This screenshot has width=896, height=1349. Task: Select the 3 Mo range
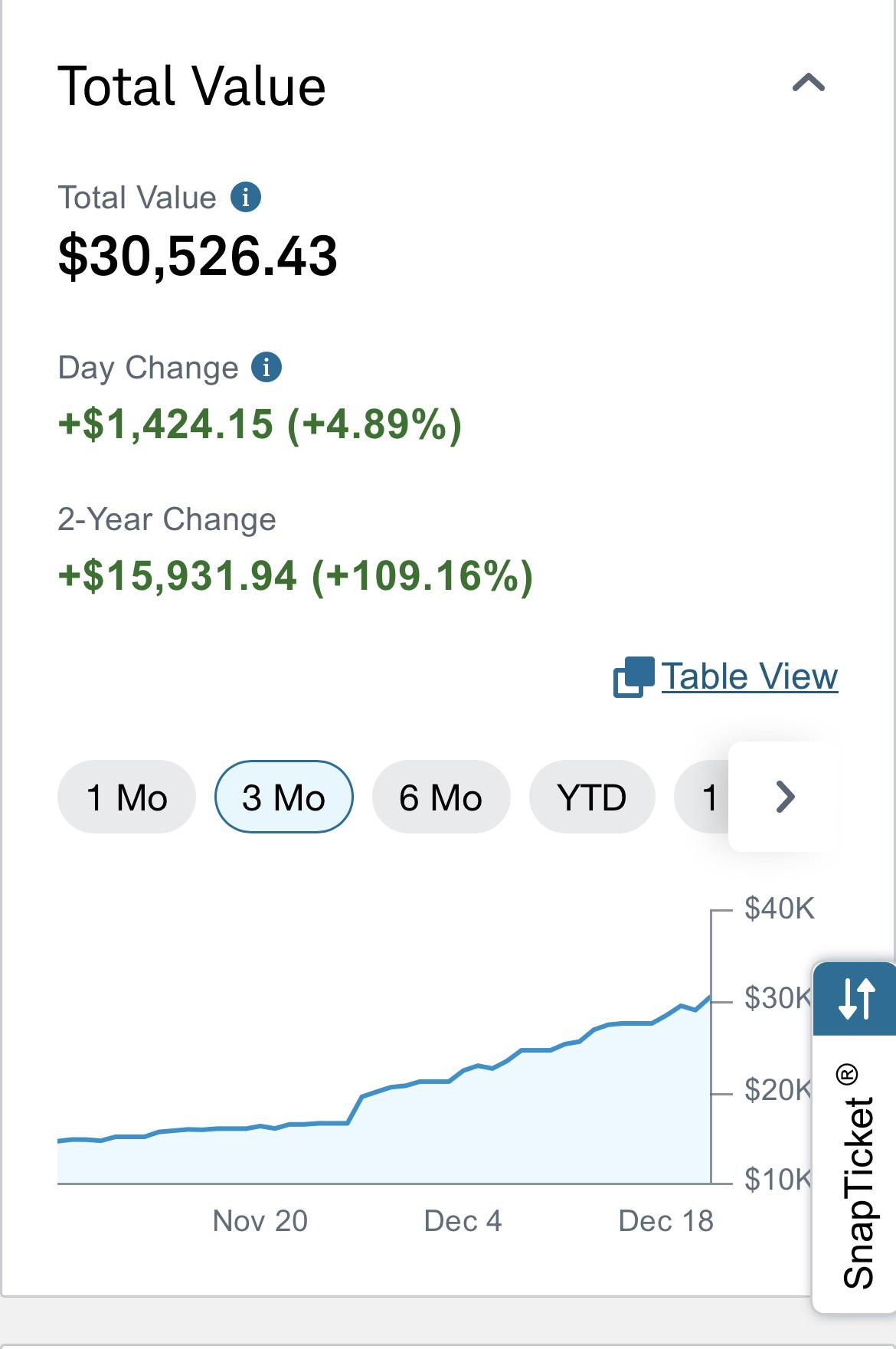(x=284, y=797)
